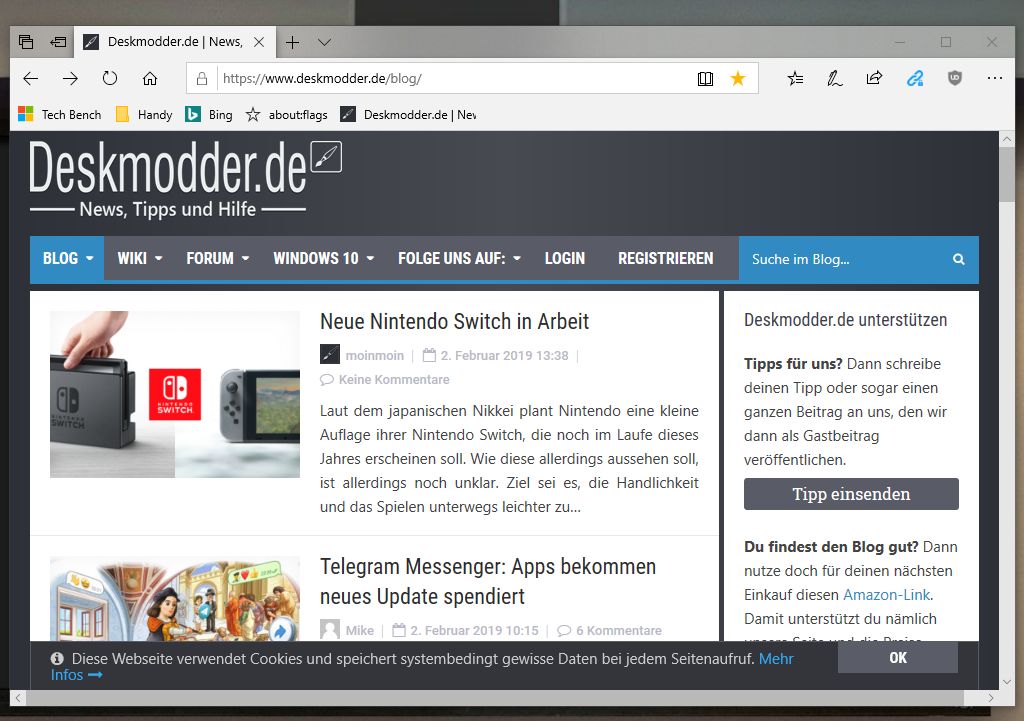1024x721 pixels.
Task: Open the Settings and more menu
Action: tap(995, 78)
